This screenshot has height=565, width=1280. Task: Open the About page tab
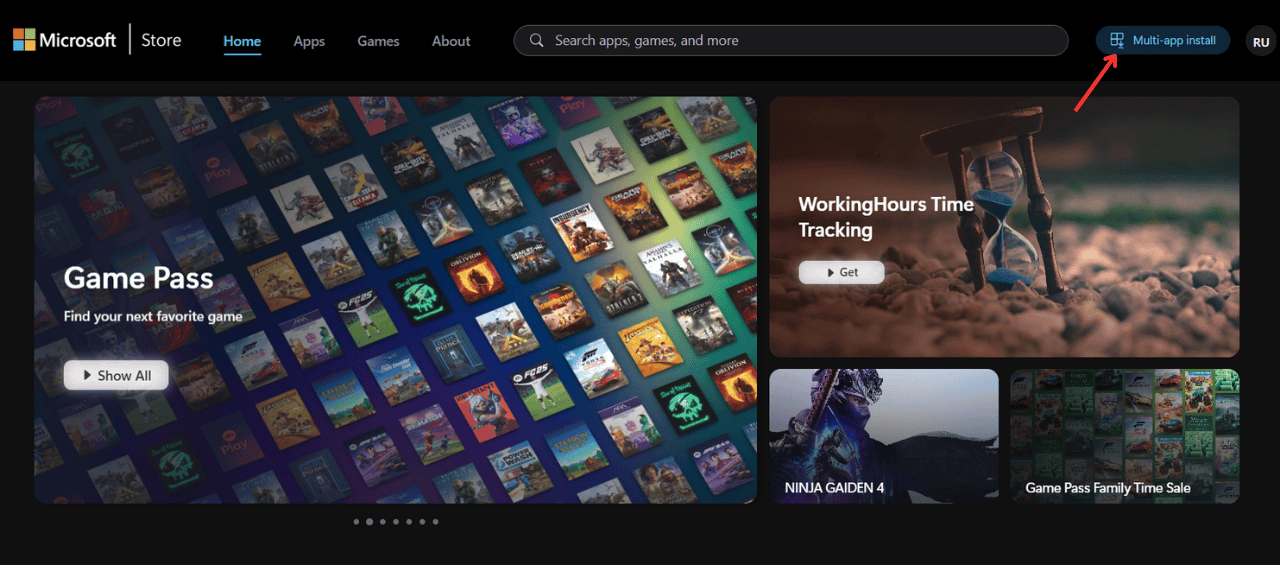[x=451, y=41]
